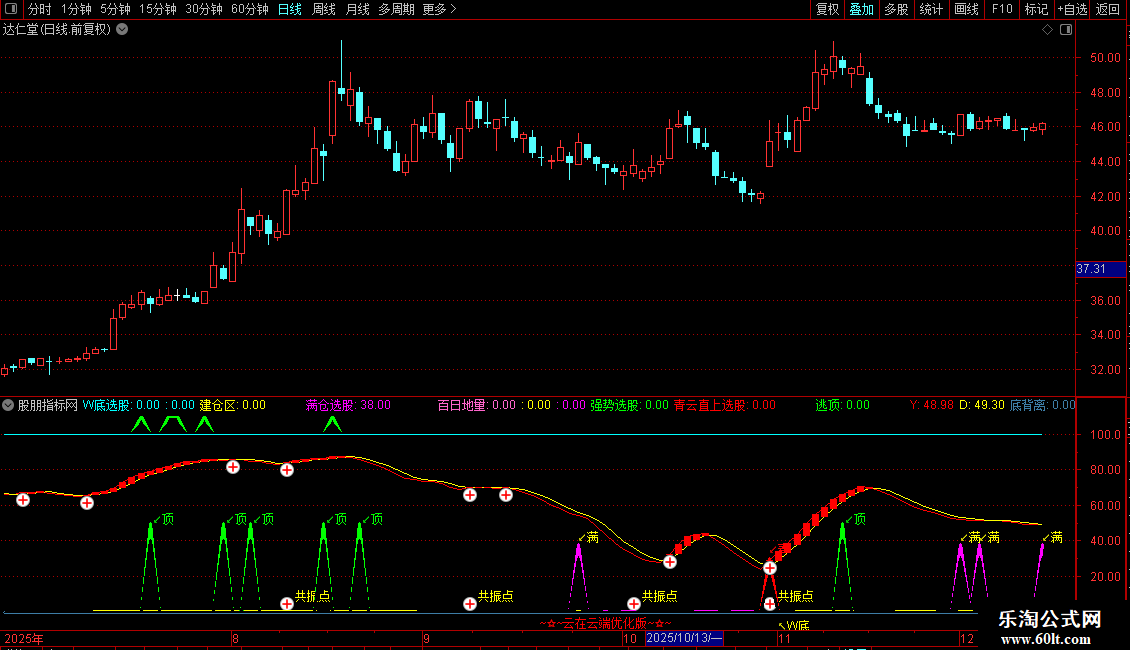Click the ~☆~云在云端优化版~☆~ caption
This screenshot has width=1130, height=650.
(x=605, y=623)
